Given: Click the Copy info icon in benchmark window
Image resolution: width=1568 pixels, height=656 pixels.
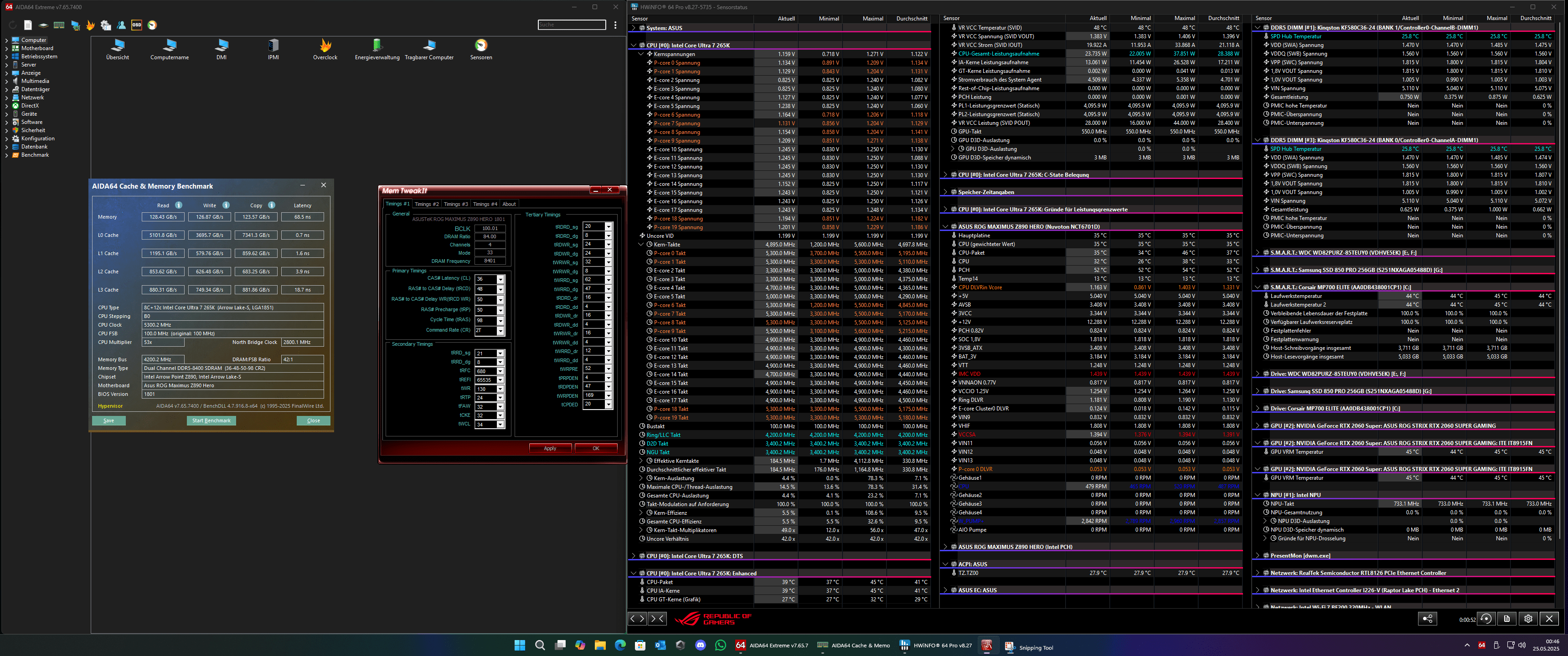Looking at the screenshot, I should 272,205.
